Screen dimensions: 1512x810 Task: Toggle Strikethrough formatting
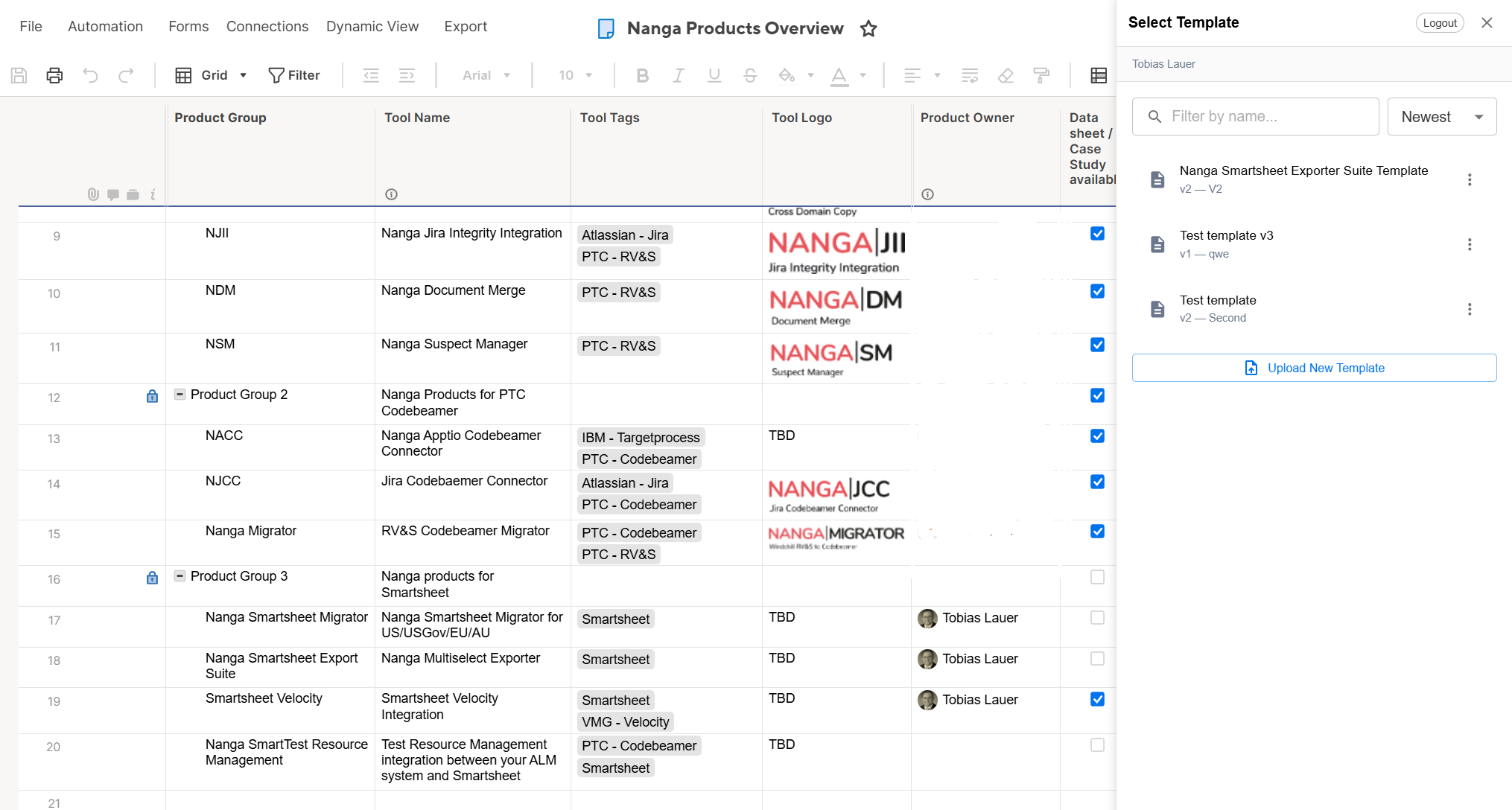click(x=750, y=75)
